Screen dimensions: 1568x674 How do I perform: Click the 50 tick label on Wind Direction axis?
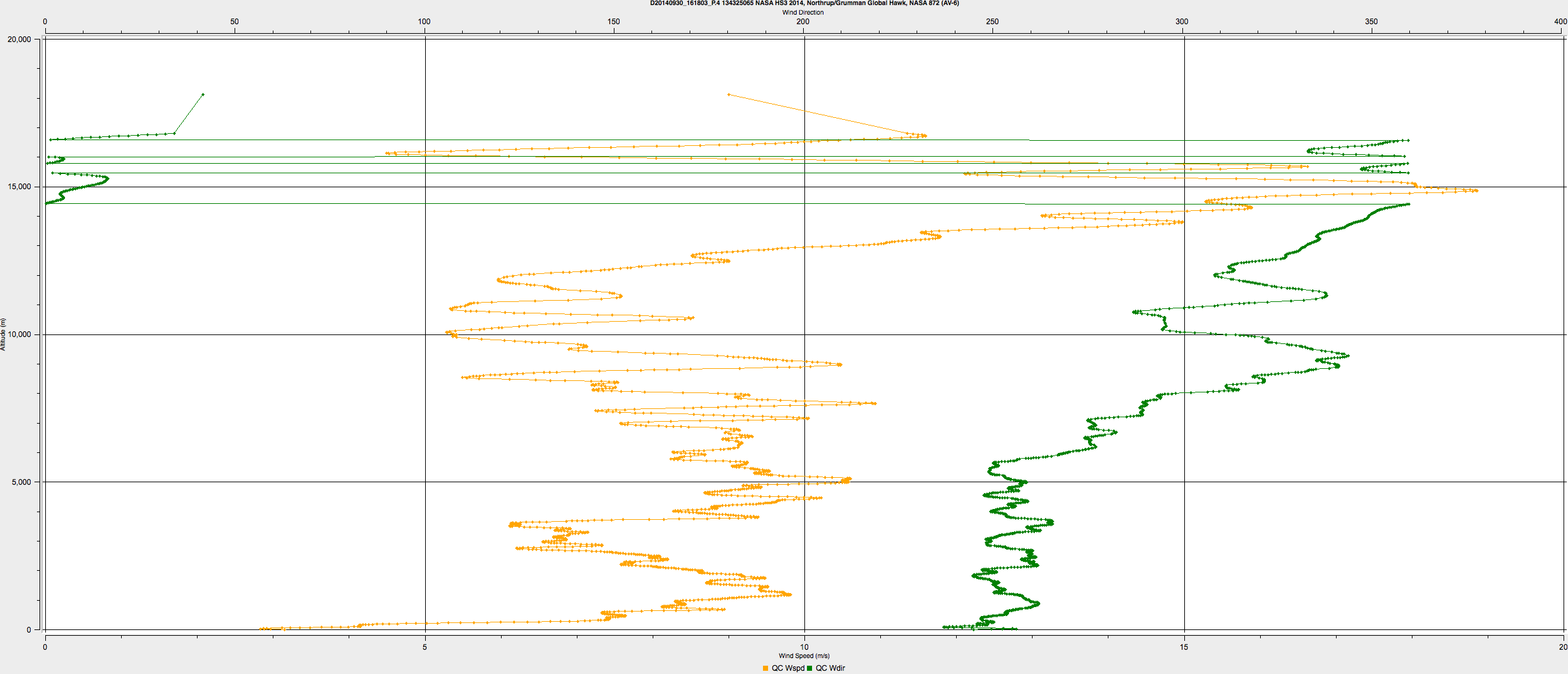point(235,22)
